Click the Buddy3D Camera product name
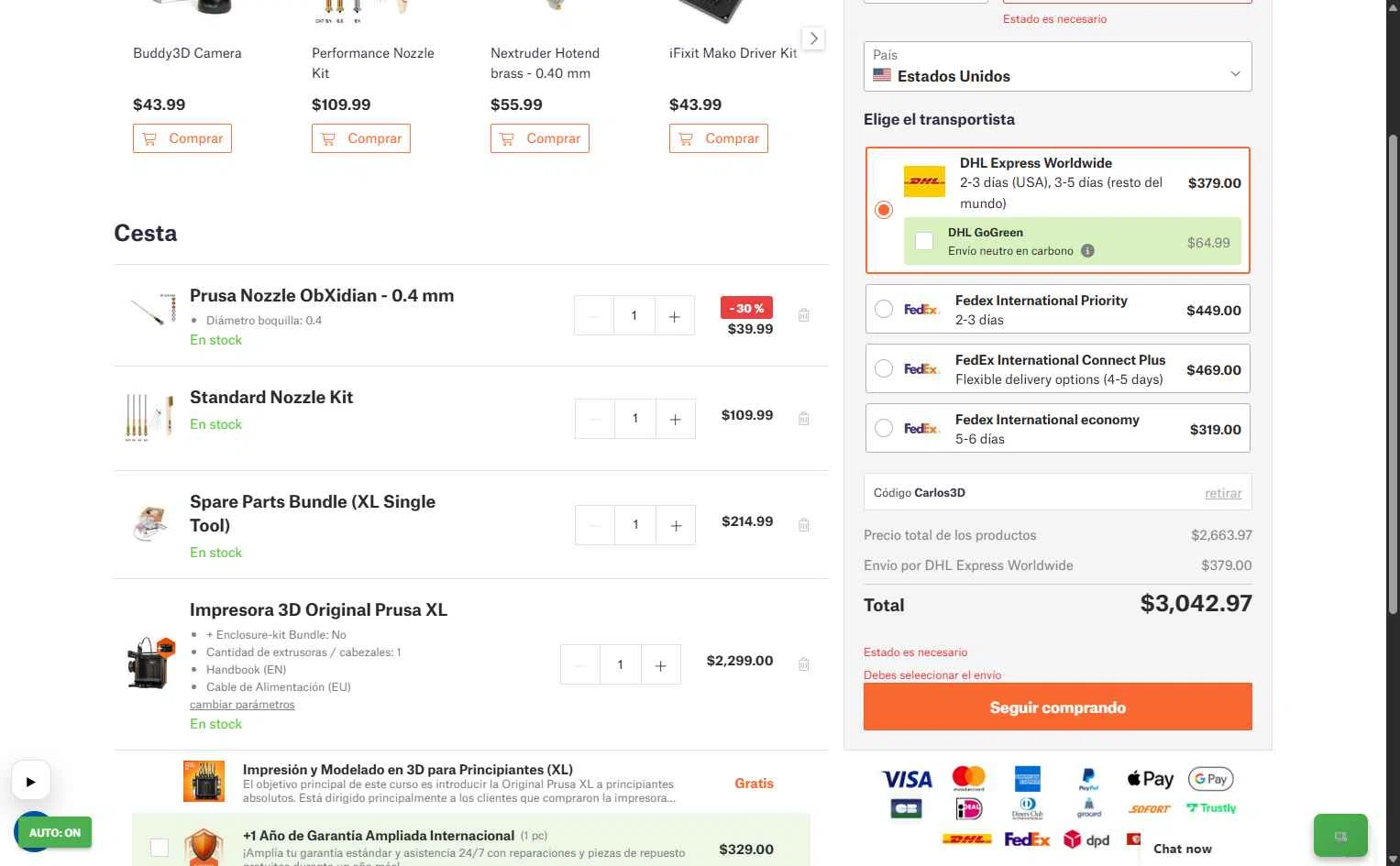 pos(187,53)
